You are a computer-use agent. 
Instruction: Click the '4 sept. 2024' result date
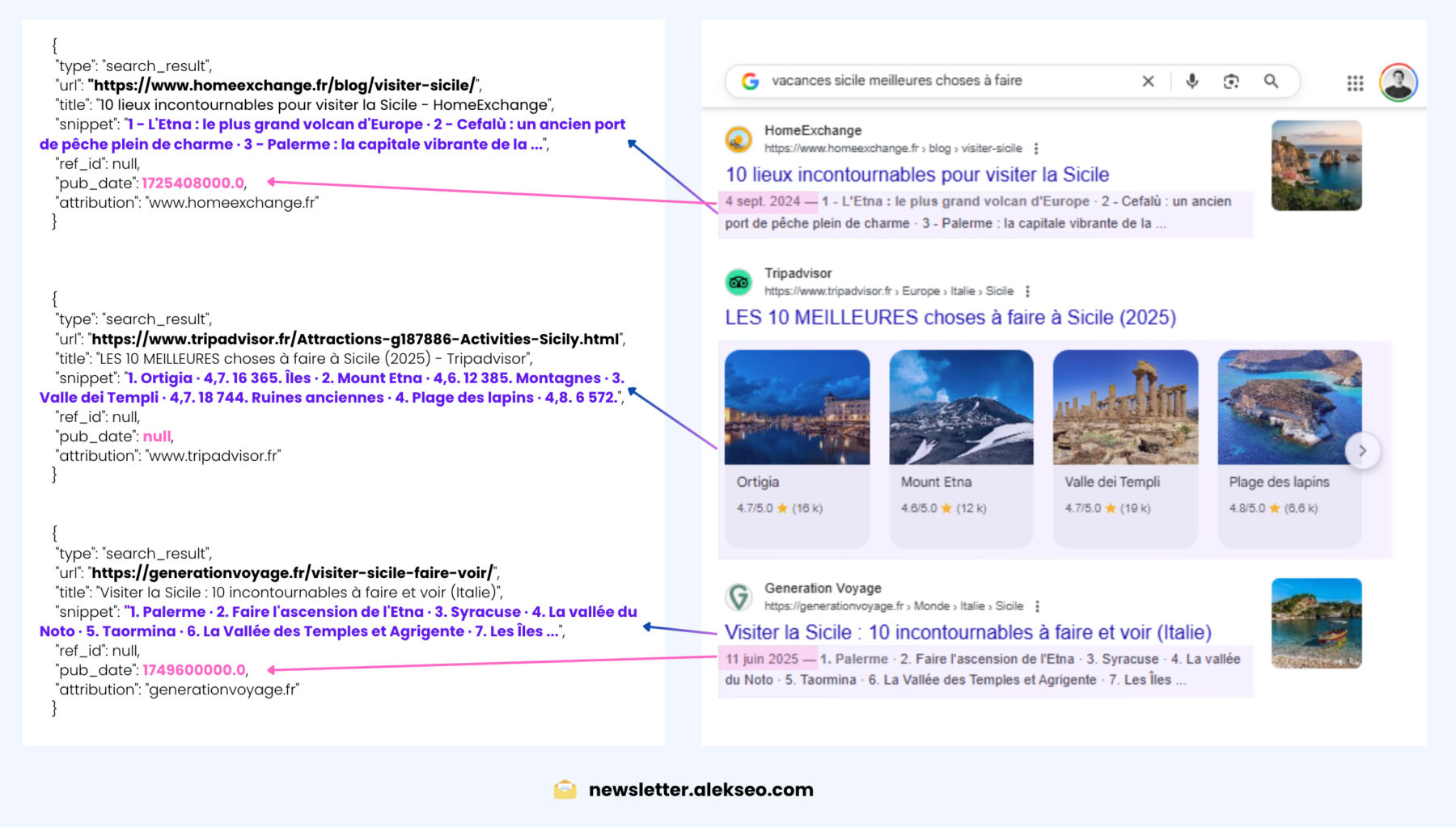762,201
